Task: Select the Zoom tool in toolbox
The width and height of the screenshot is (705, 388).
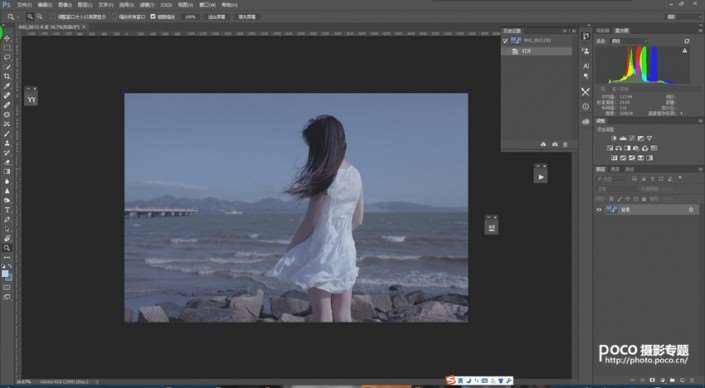Action: (7, 248)
